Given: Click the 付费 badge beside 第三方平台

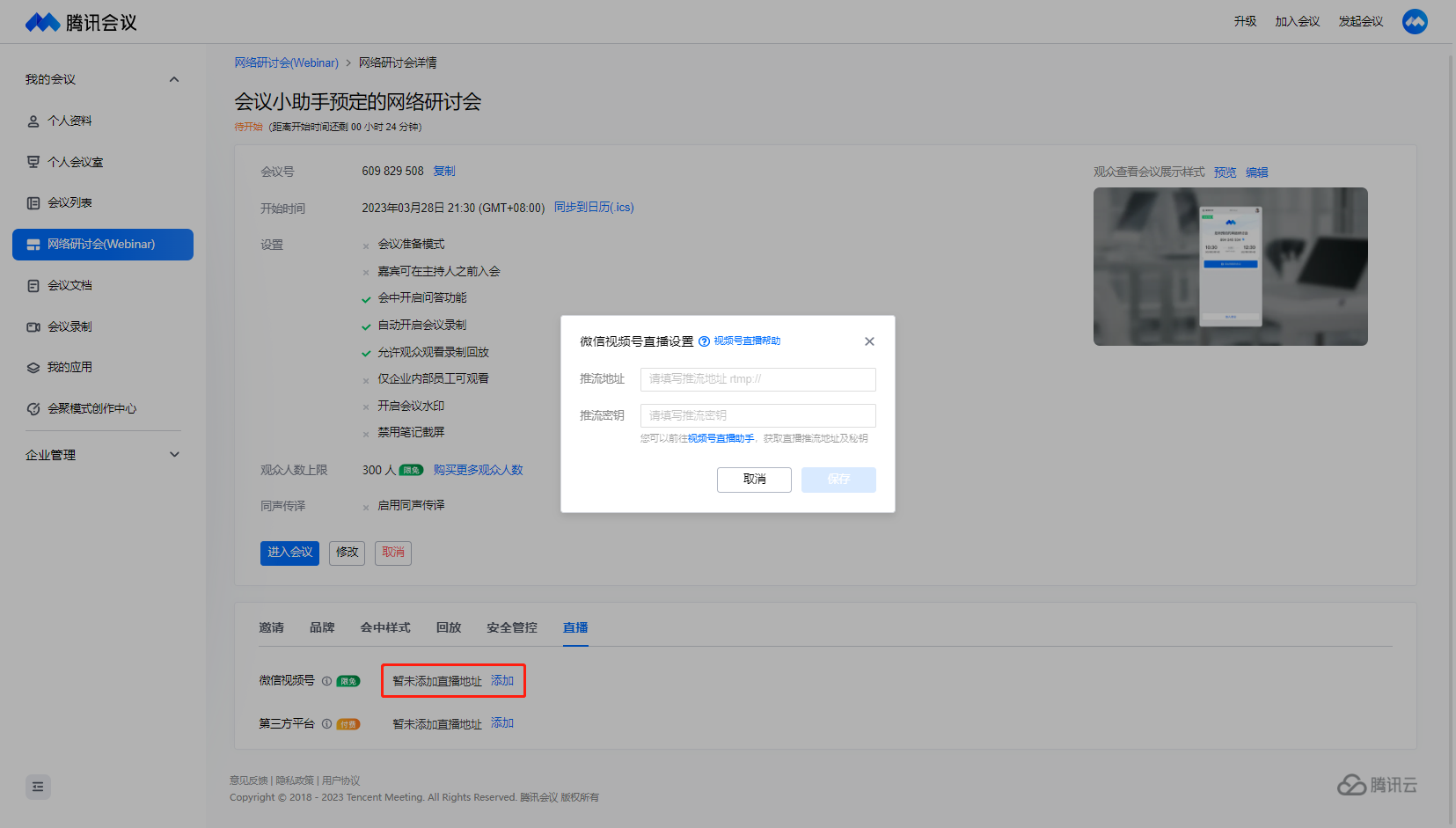Looking at the screenshot, I should coord(348,724).
